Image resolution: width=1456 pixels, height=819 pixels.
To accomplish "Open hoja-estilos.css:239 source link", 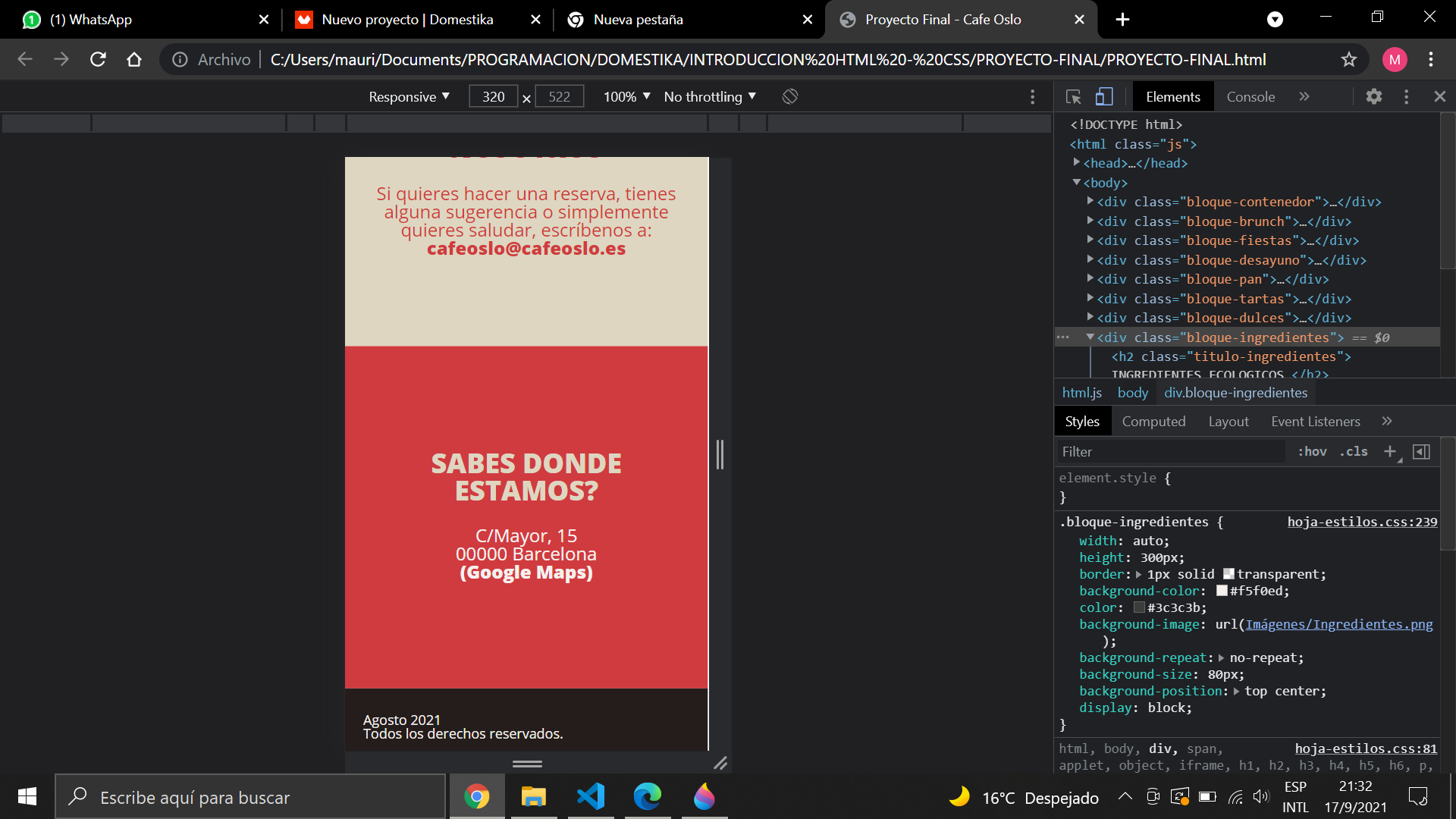I will (1362, 522).
